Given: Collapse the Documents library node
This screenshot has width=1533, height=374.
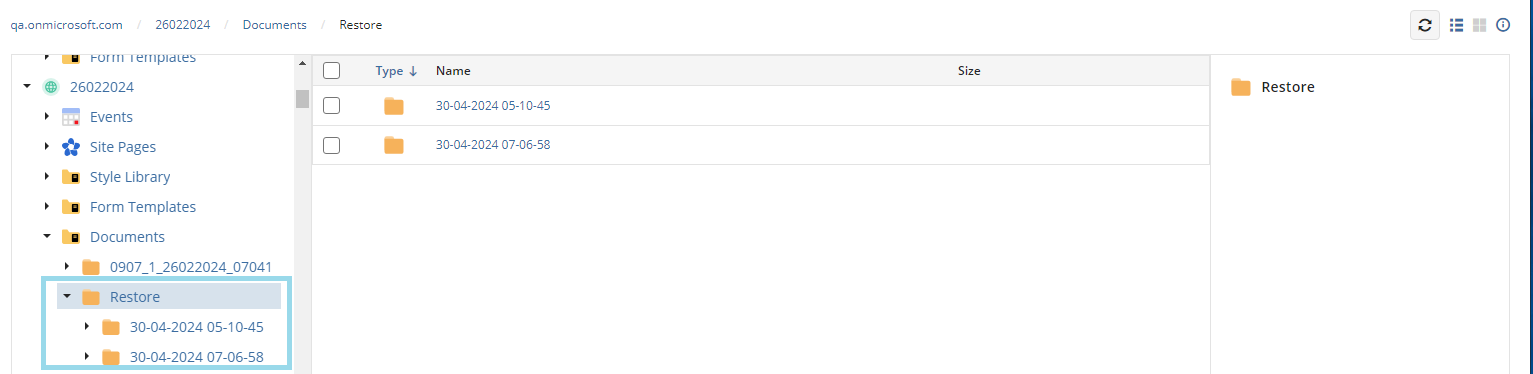Looking at the screenshot, I should click(47, 237).
